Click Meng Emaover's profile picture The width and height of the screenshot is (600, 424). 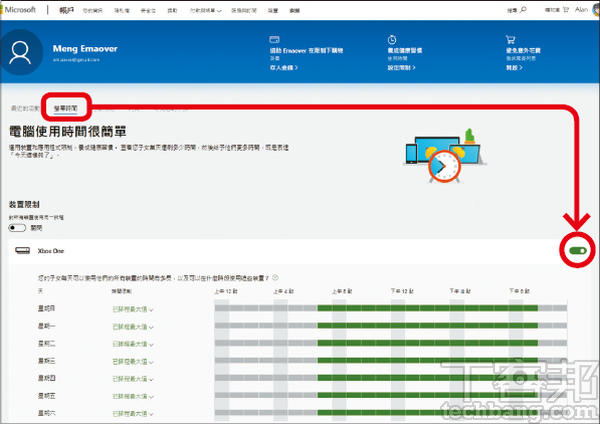pyautogui.click(x=20, y=52)
